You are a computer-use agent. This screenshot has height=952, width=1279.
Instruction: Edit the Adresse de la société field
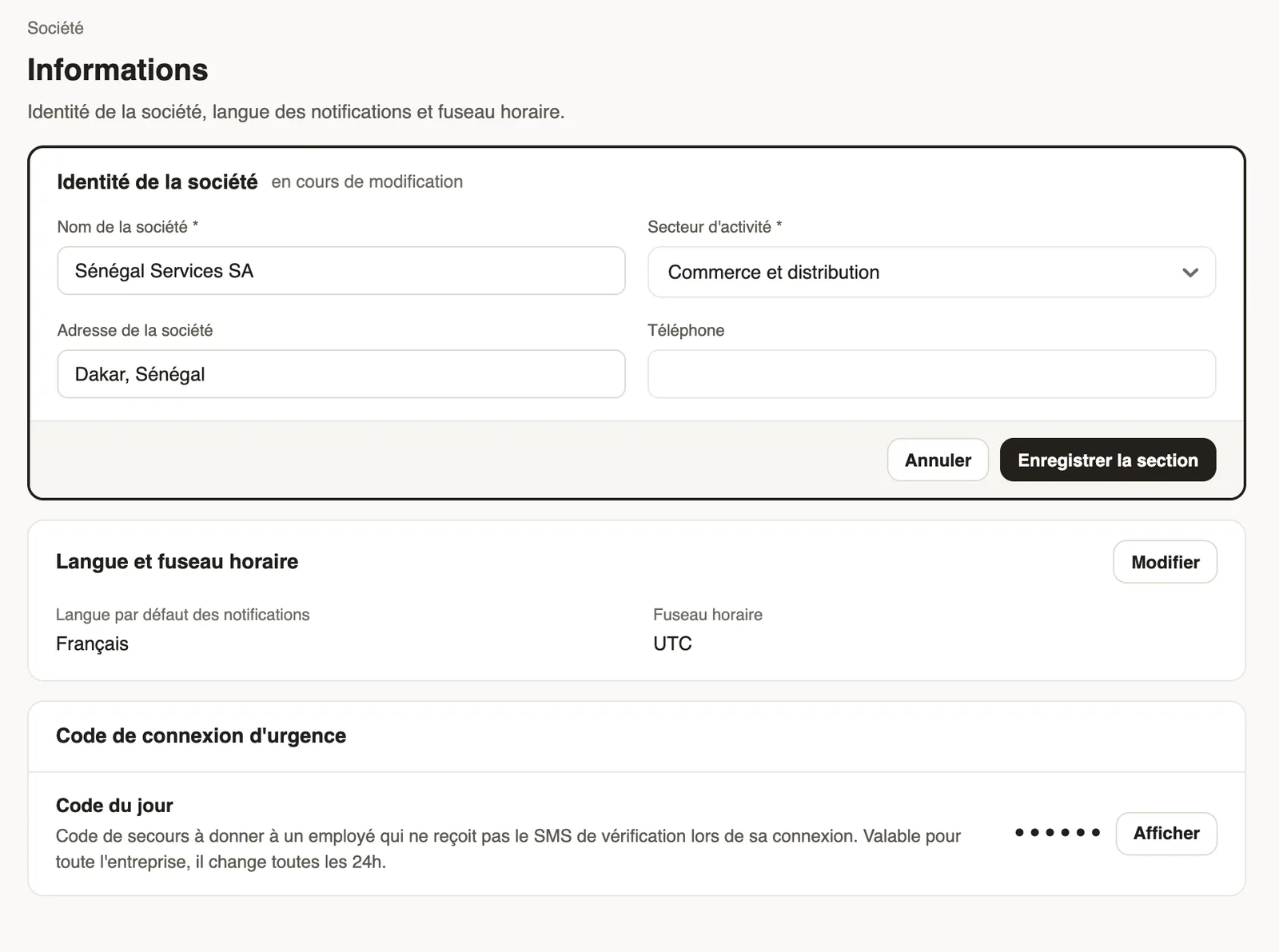(x=341, y=374)
